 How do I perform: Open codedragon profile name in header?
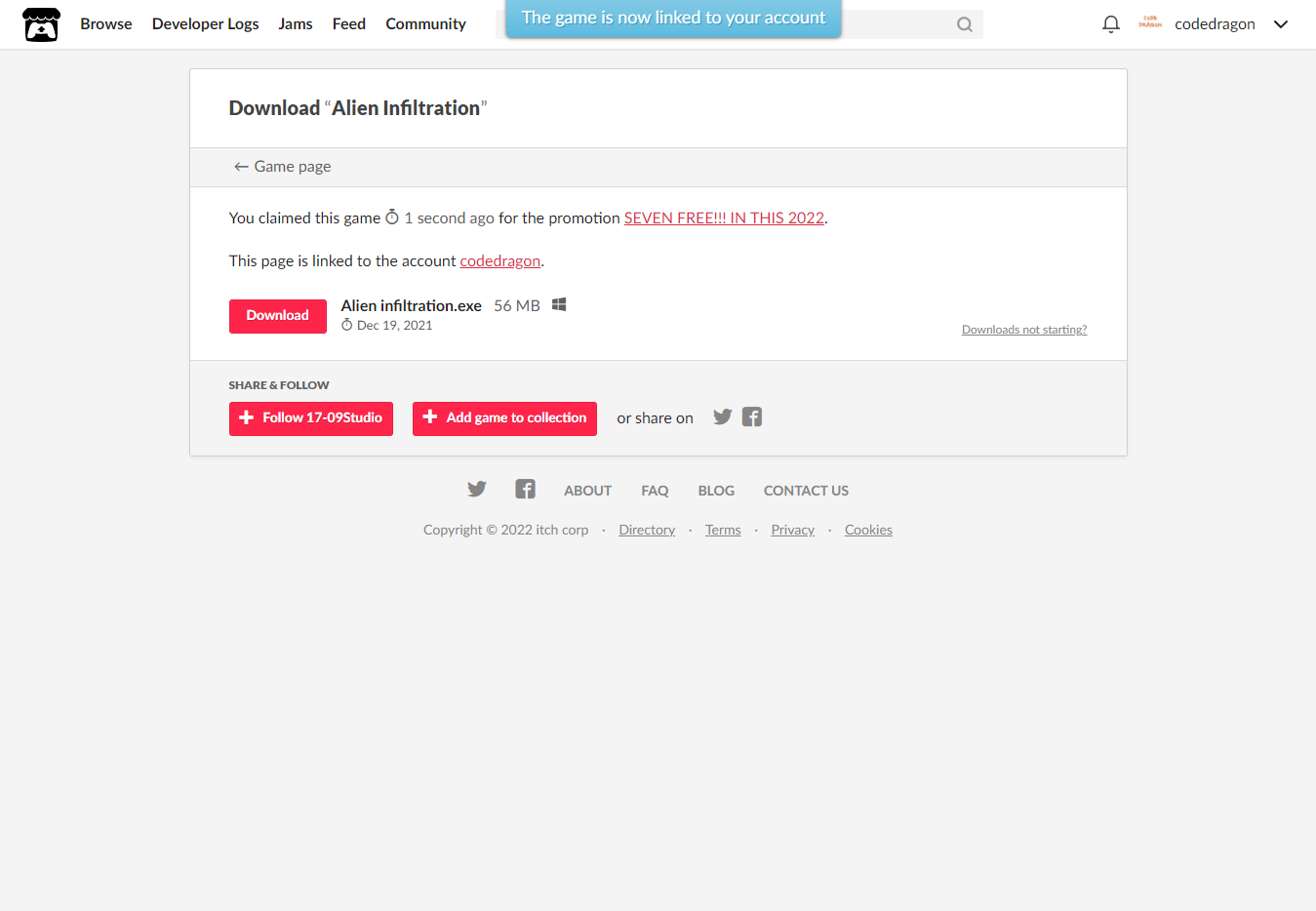click(1216, 24)
